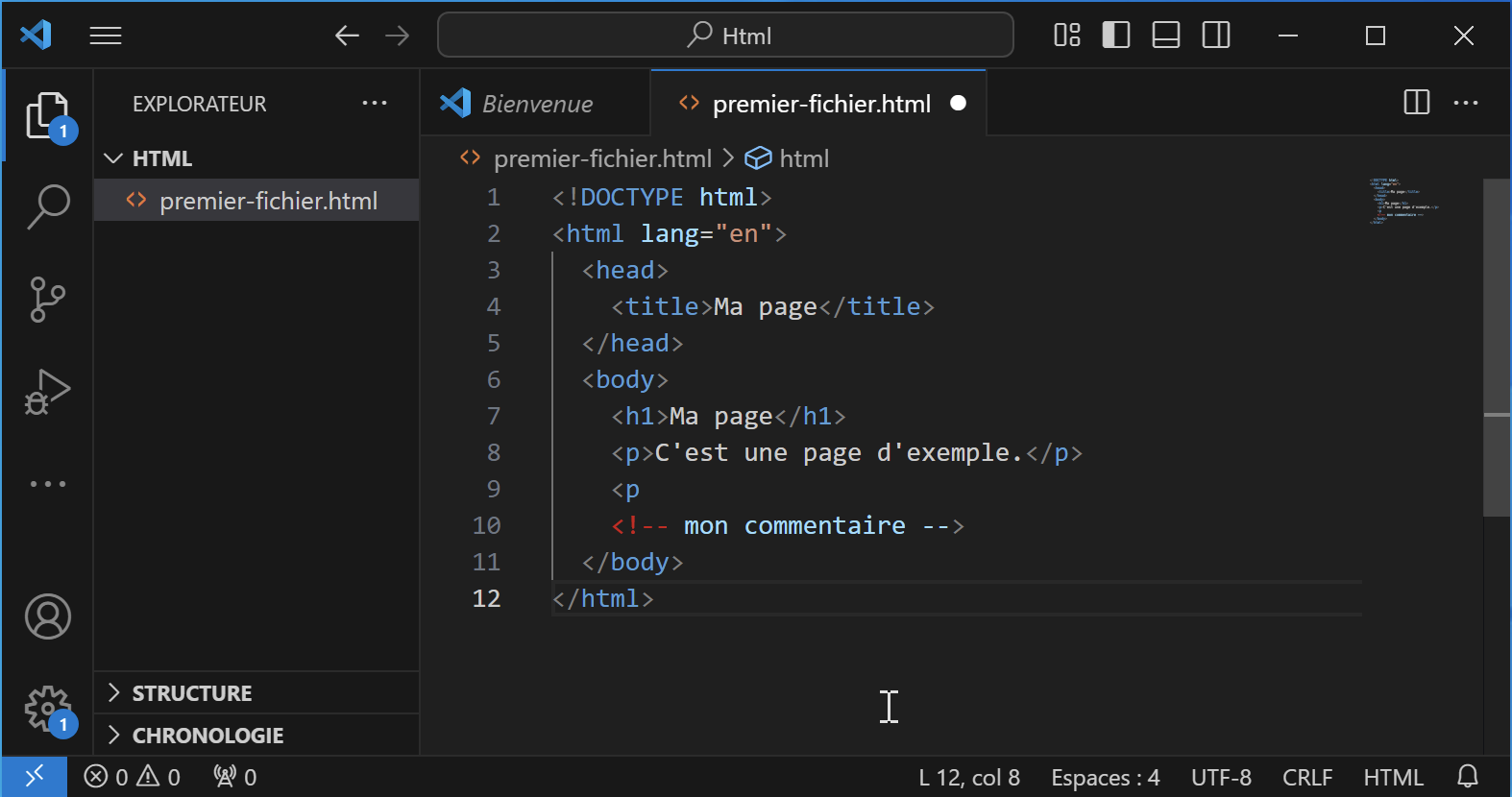
Task: Click the html symbol breadcrumb
Action: click(787, 158)
